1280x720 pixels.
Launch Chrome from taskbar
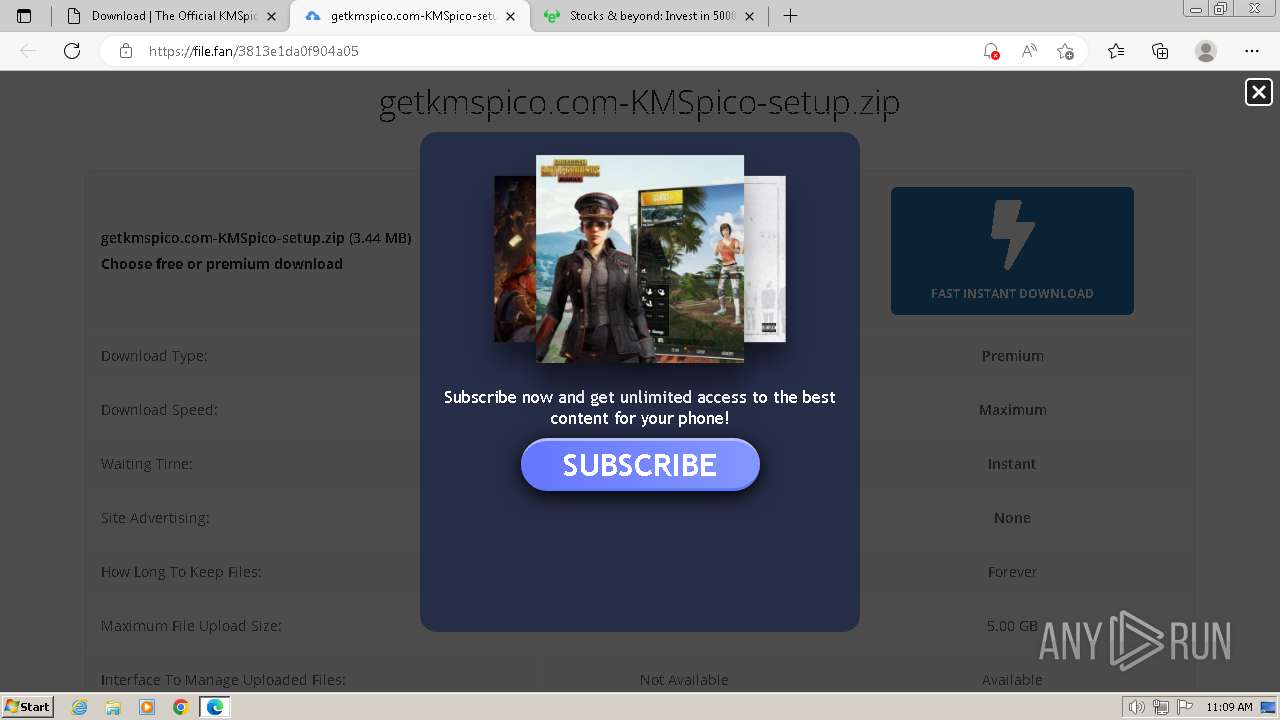(x=180, y=707)
